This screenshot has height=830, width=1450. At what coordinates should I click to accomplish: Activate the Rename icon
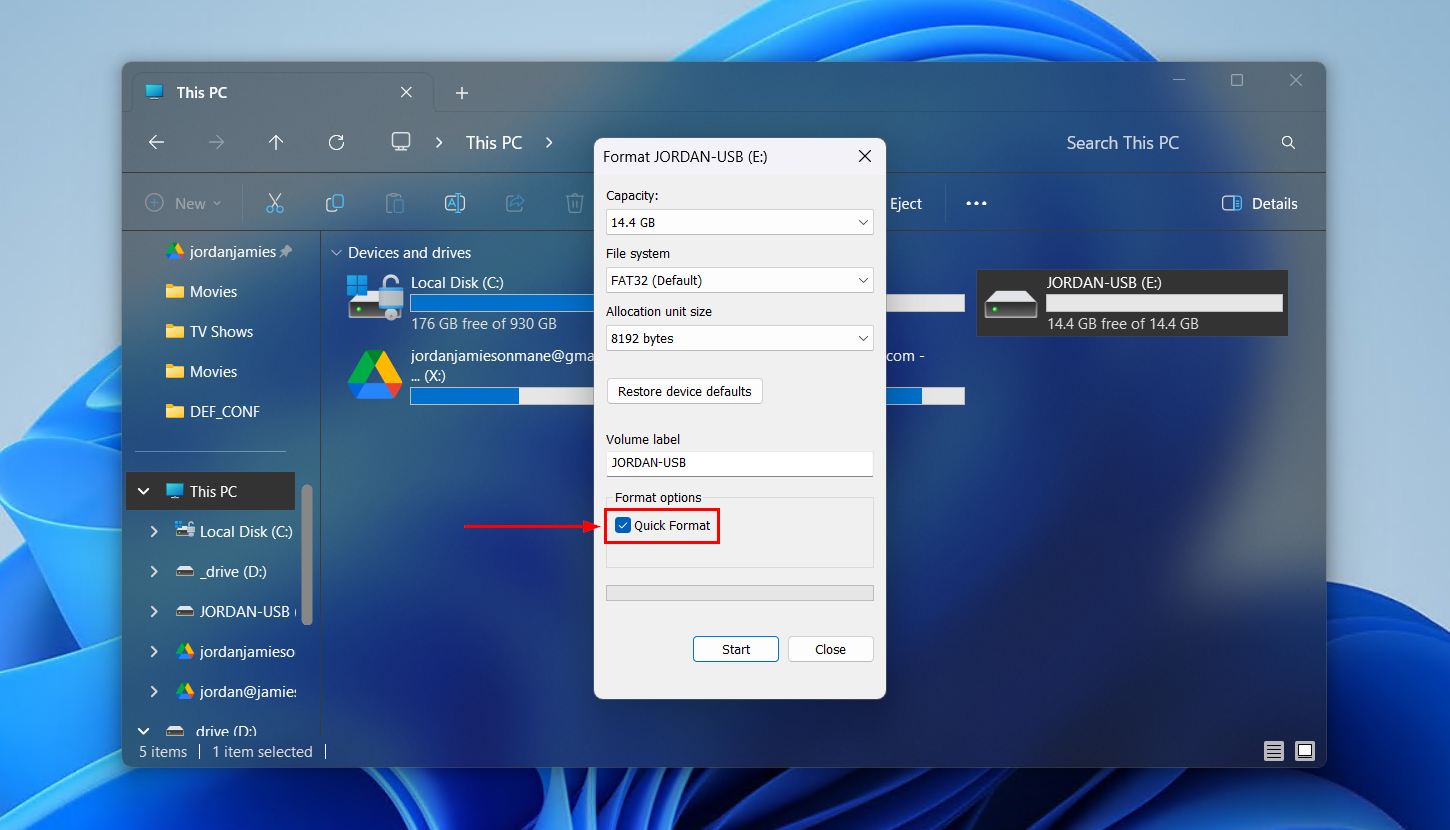(x=455, y=202)
